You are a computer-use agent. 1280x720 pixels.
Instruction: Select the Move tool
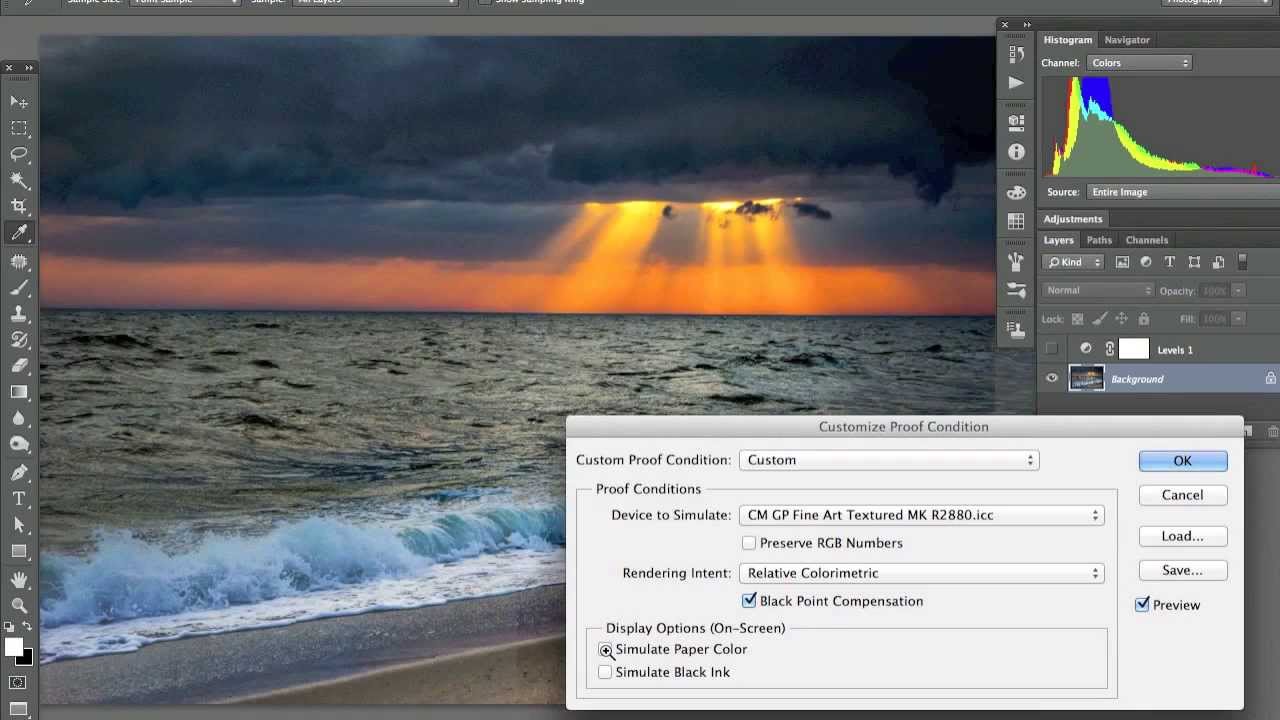point(19,102)
